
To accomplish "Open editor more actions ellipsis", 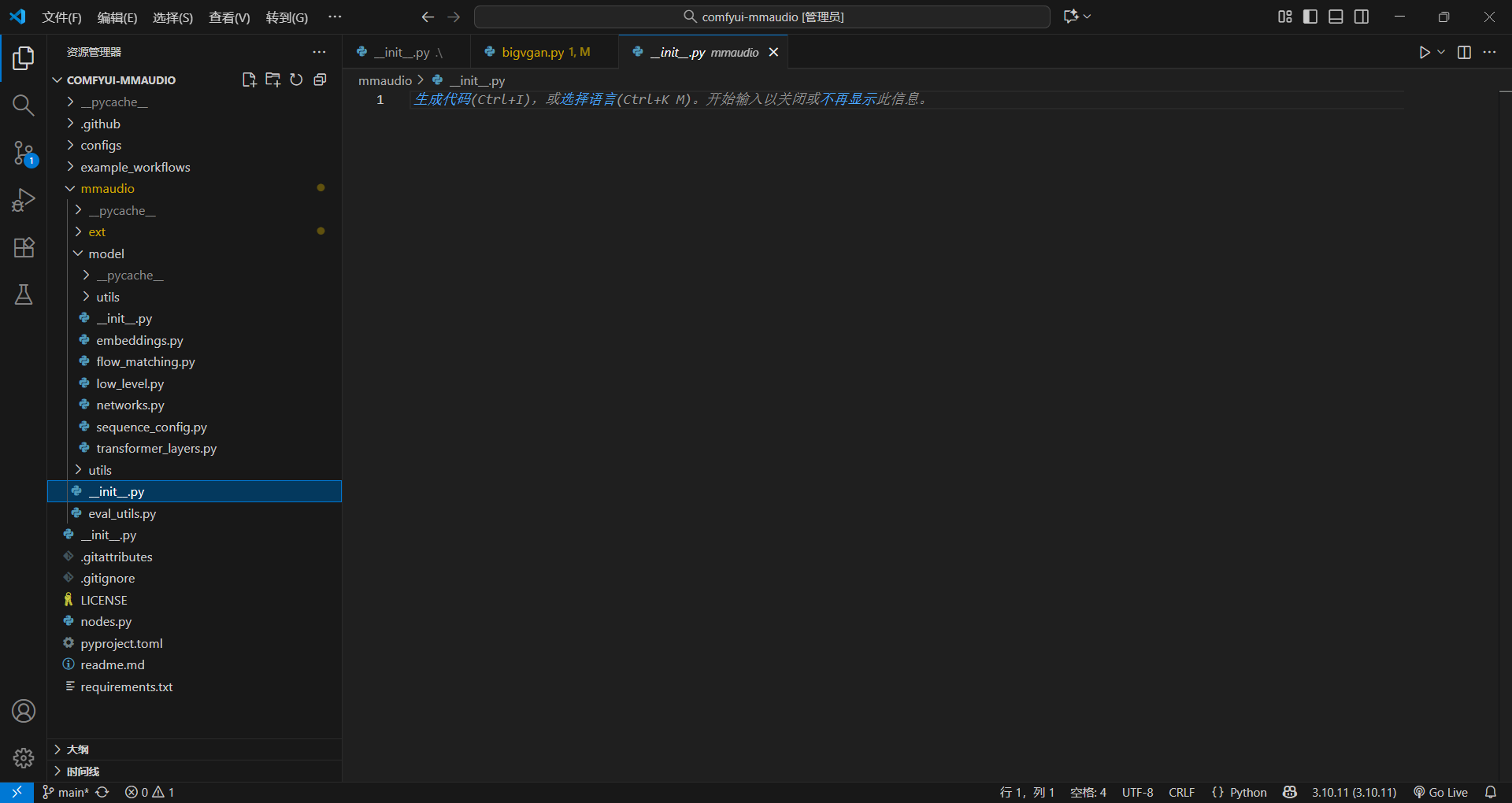I will pos(1489,52).
